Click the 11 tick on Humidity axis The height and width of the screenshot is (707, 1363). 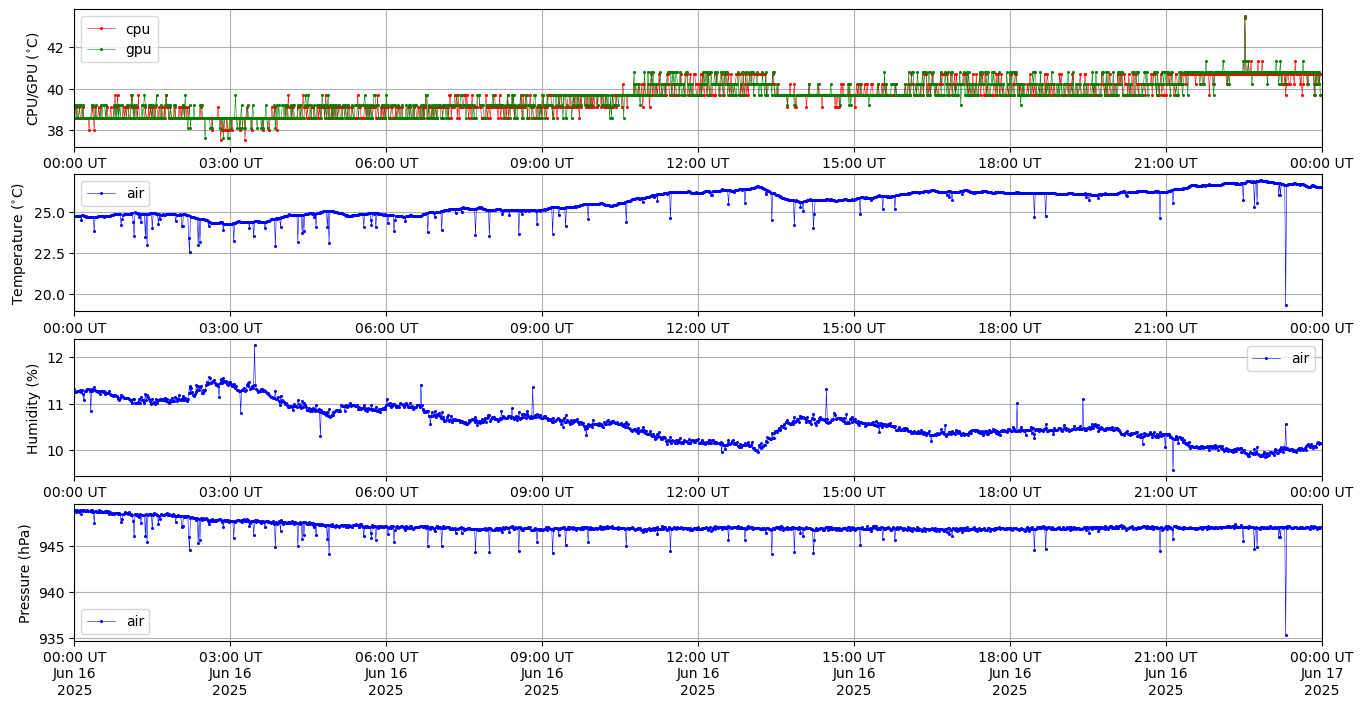(x=56, y=405)
